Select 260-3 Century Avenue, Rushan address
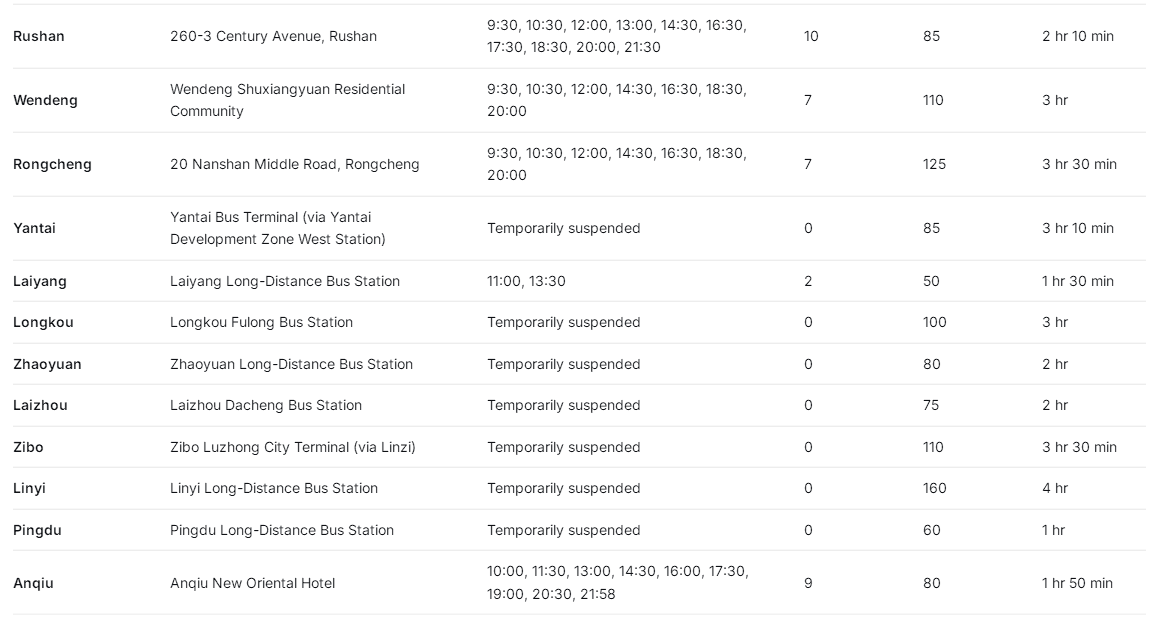 click(x=273, y=36)
